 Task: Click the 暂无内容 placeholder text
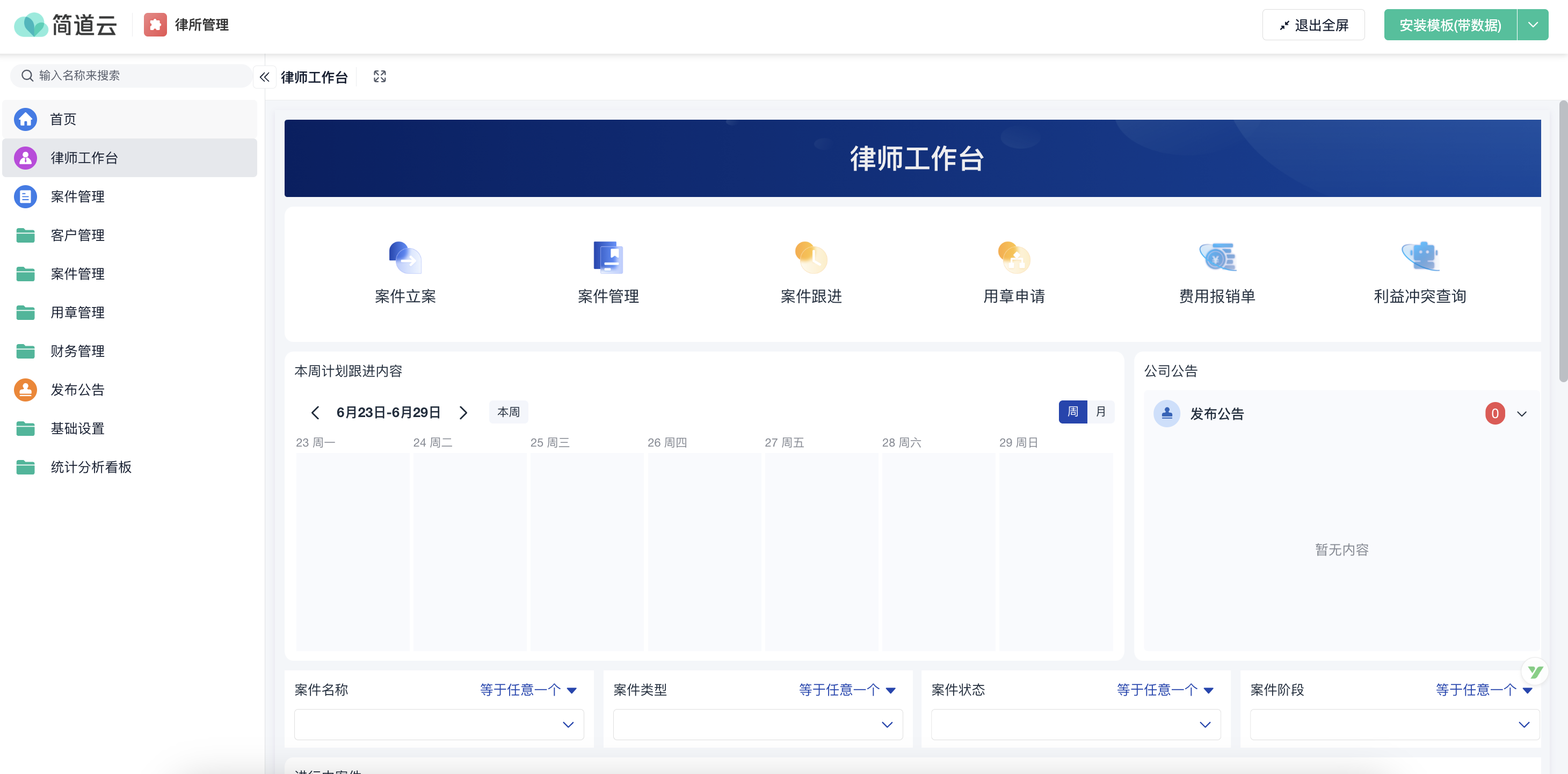pyautogui.click(x=1341, y=550)
